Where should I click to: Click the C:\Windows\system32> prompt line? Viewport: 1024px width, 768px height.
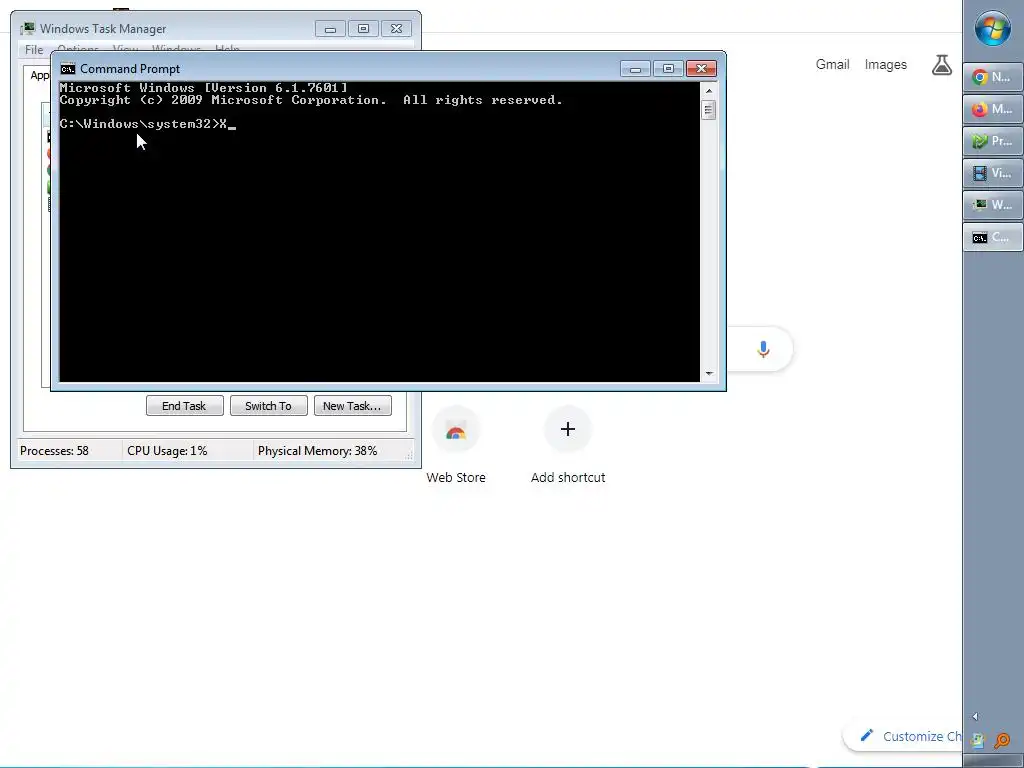point(148,124)
